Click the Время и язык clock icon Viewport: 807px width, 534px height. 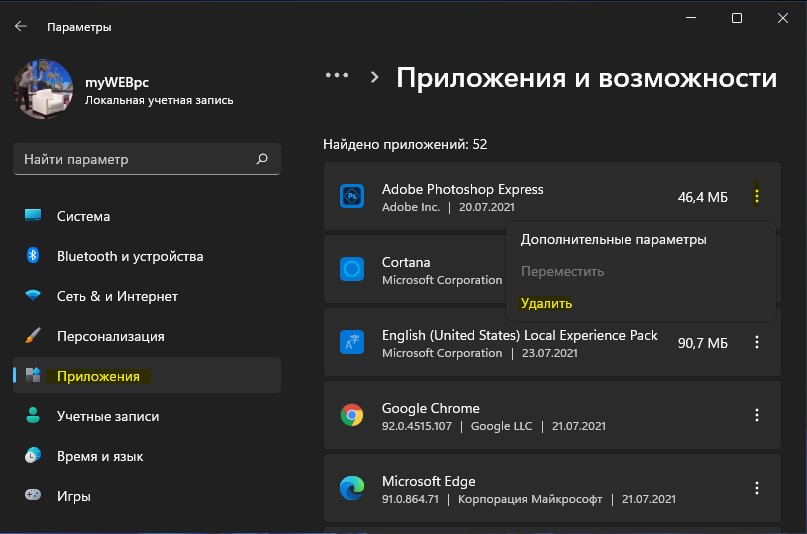click(33, 455)
